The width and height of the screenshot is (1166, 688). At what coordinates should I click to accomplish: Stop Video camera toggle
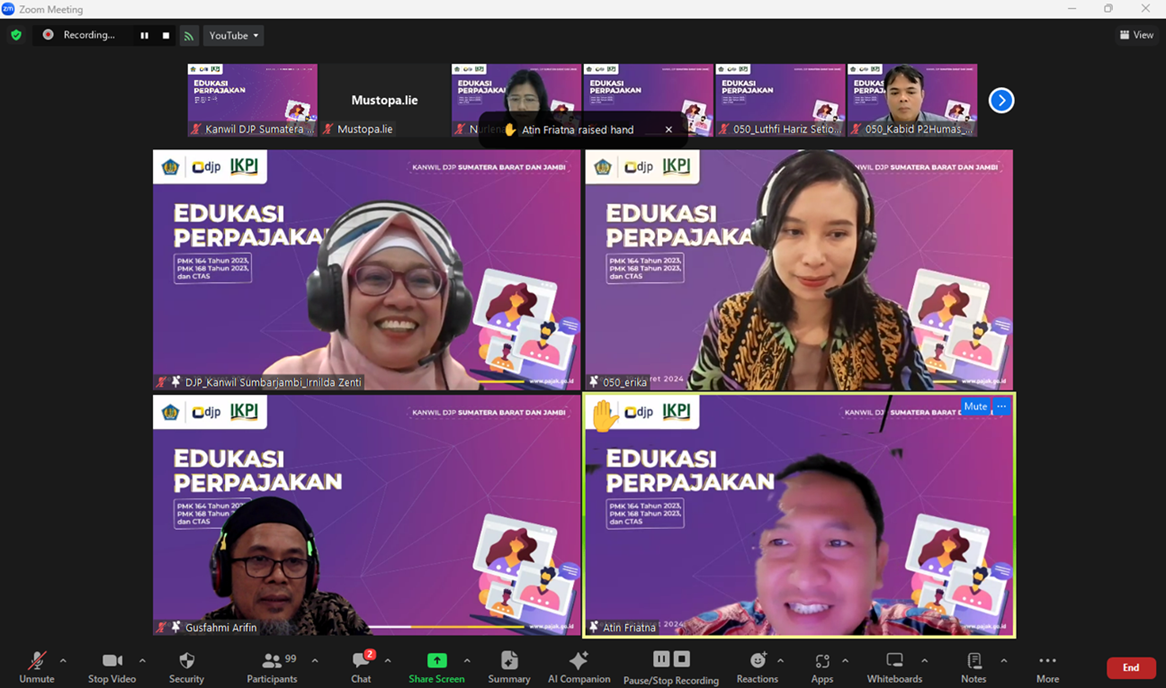click(111, 661)
